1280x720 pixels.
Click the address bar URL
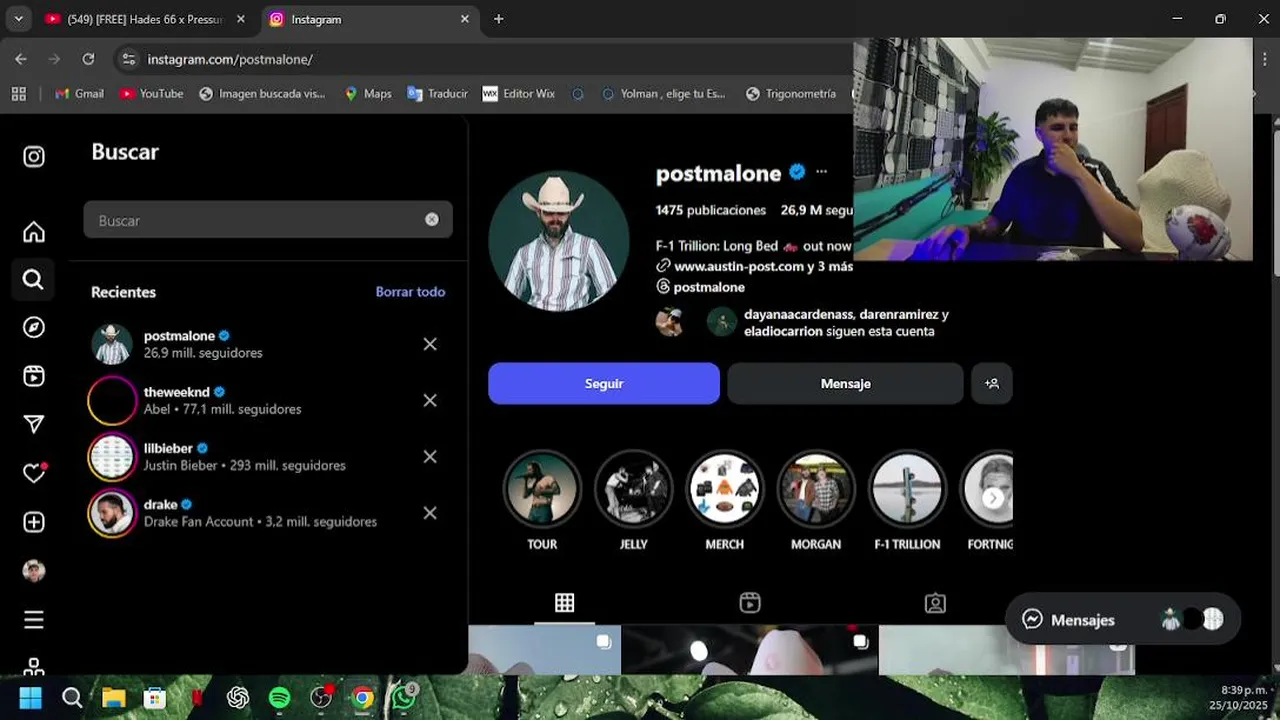(x=230, y=59)
